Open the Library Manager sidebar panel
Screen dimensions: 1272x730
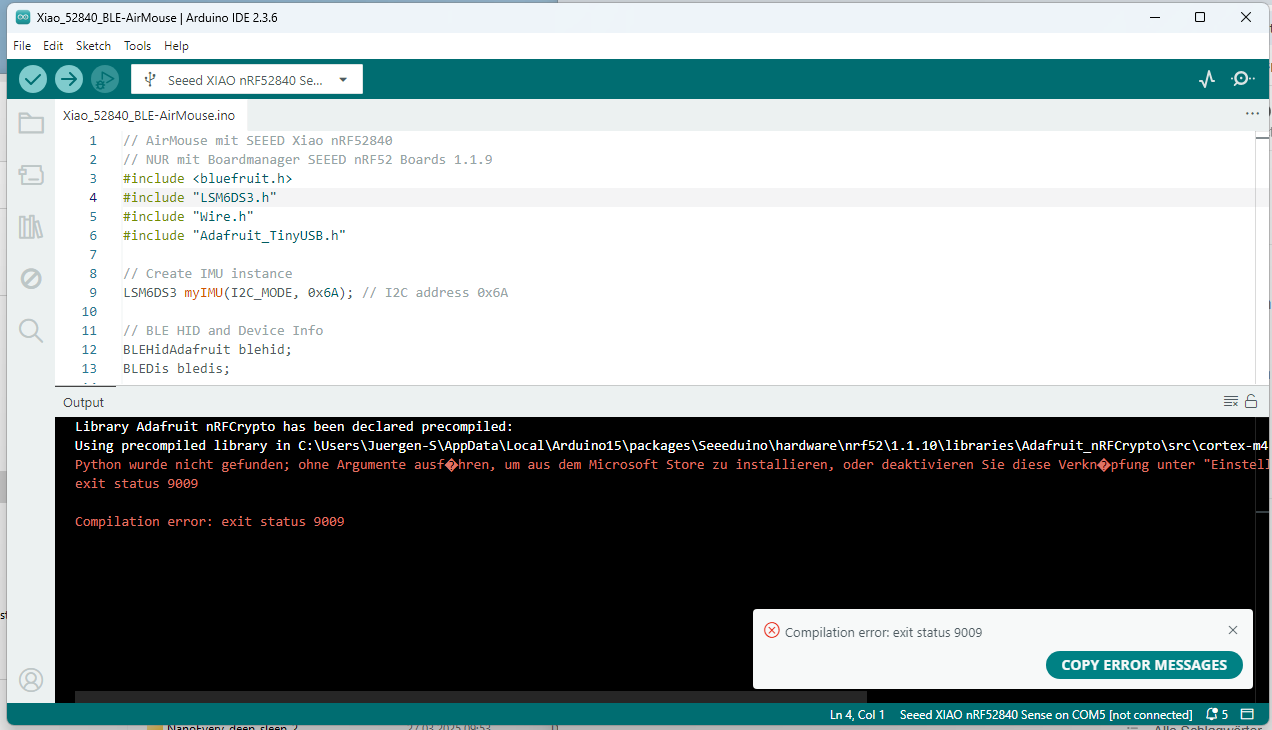pos(31,227)
